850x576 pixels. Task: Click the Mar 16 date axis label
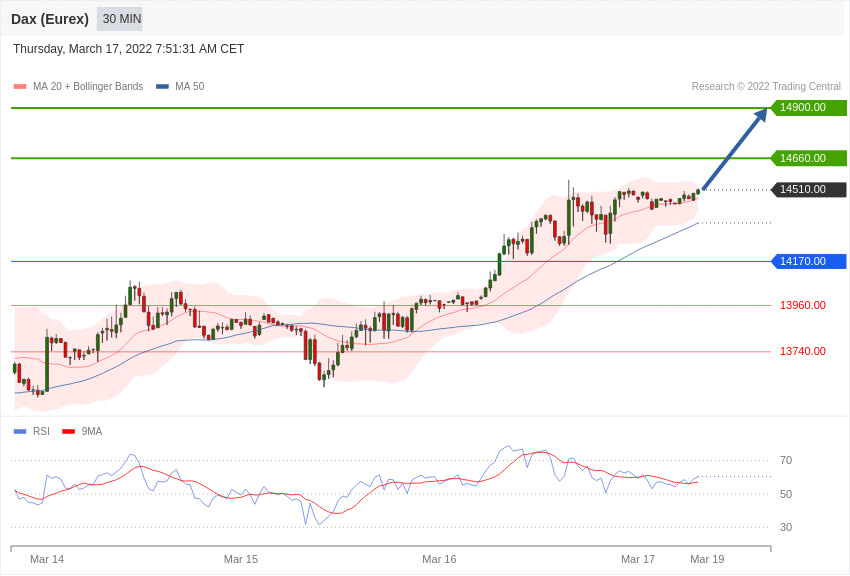(439, 559)
